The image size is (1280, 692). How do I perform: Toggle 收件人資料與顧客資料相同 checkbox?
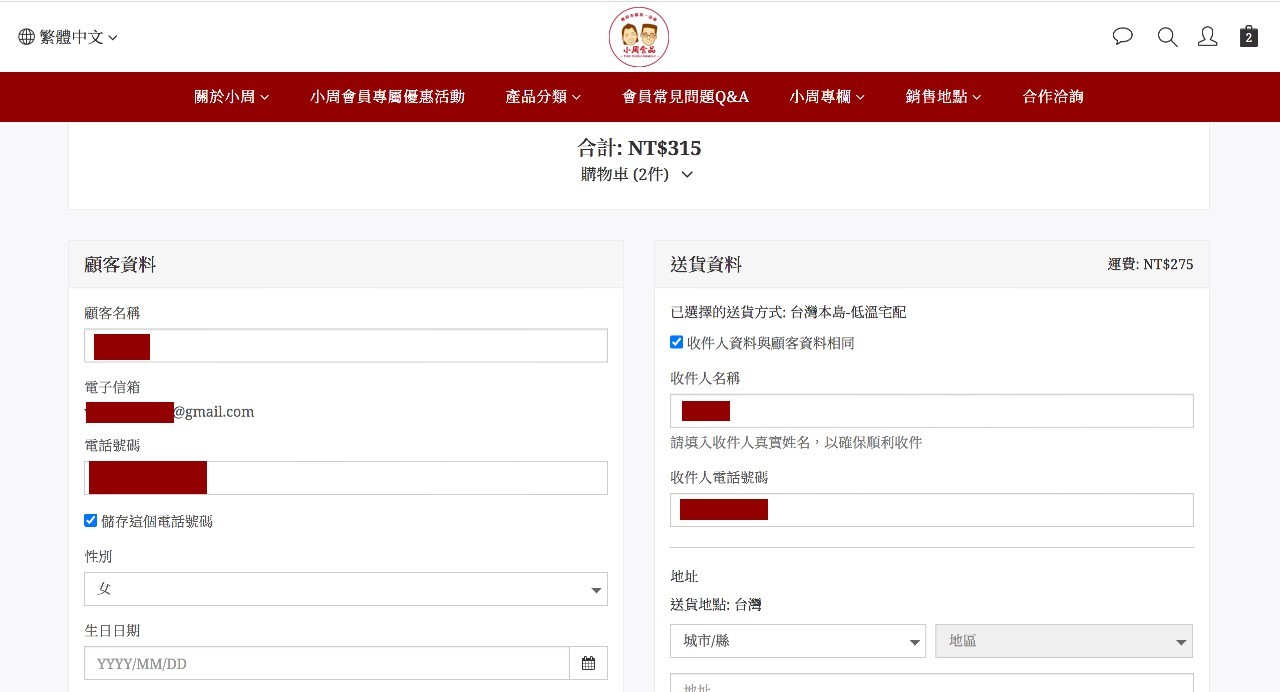677,343
